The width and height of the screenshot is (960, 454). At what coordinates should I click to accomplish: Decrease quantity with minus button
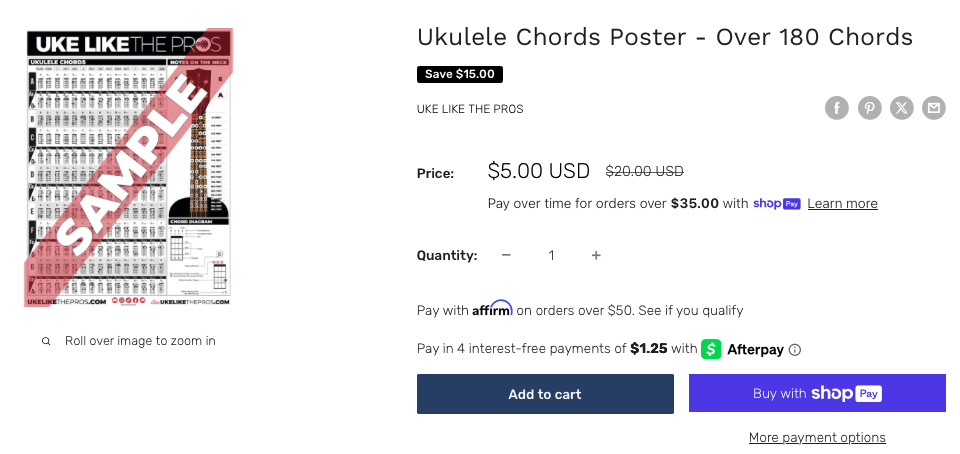[506, 255]
